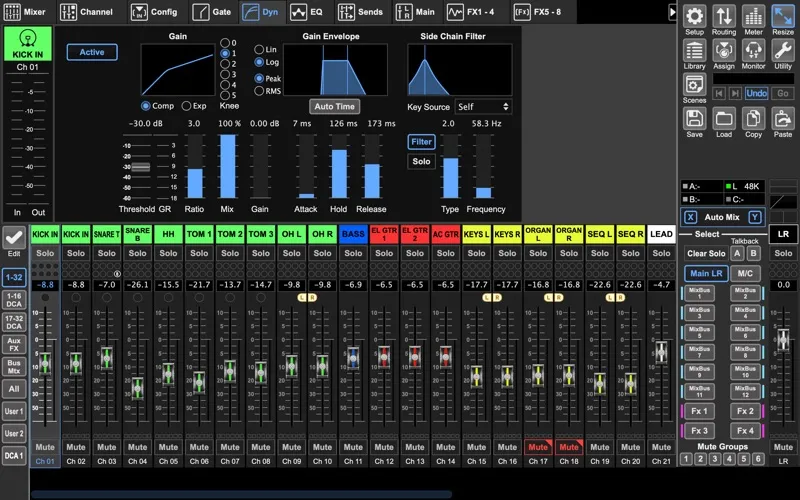The height and width of the screenshot is (500, 800).
Task: Select the Aux FX layer button
Action: (14, 344)
